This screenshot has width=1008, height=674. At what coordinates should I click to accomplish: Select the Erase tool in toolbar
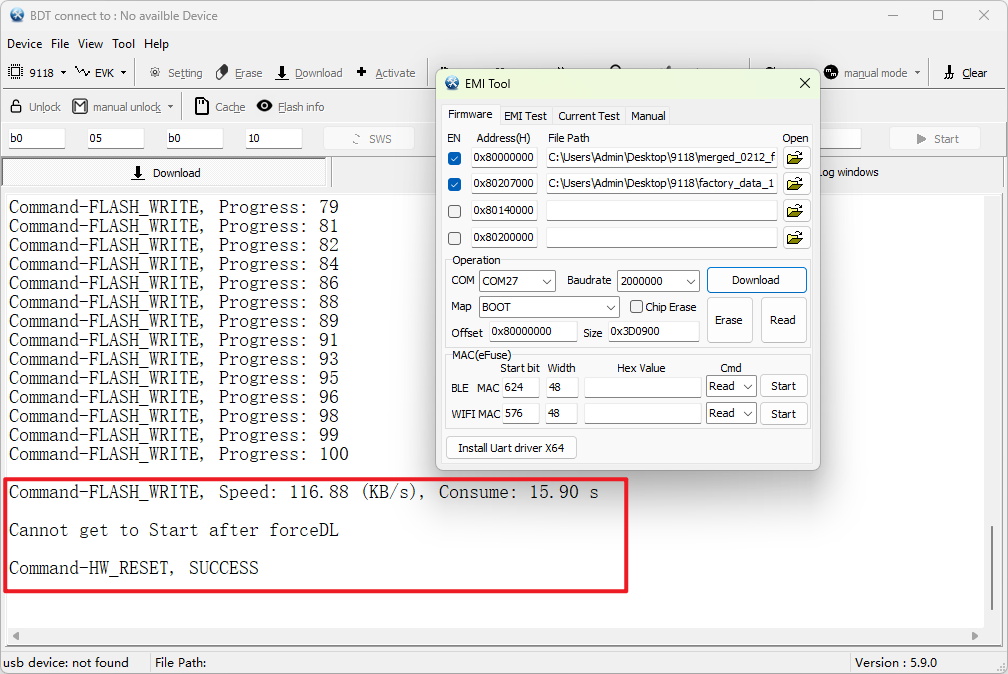(222, 73)
